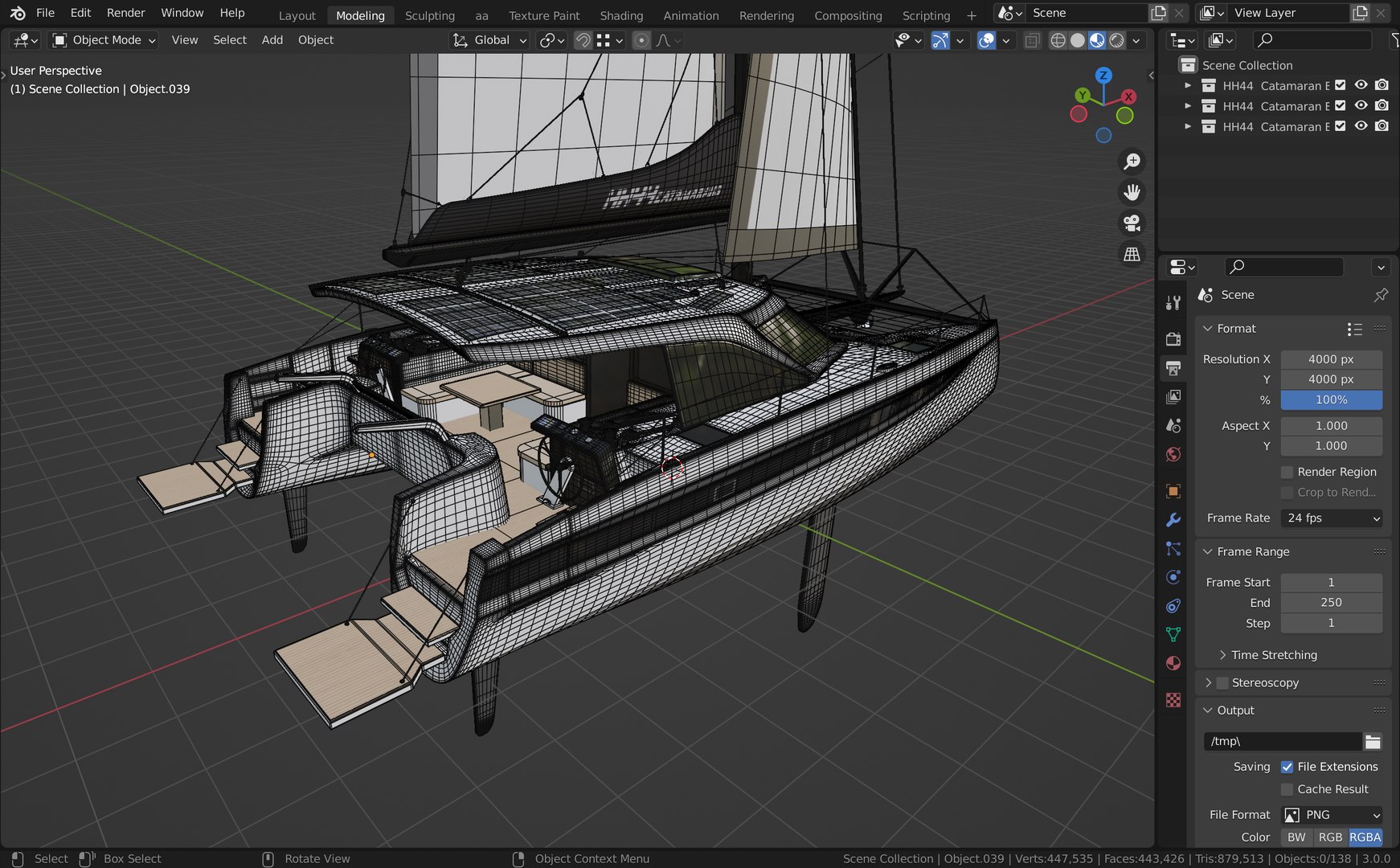The height and width of the screenshot is (868, 1400).
Task: Open Output properties tab (printer icon)
Action: point(1173,368)
